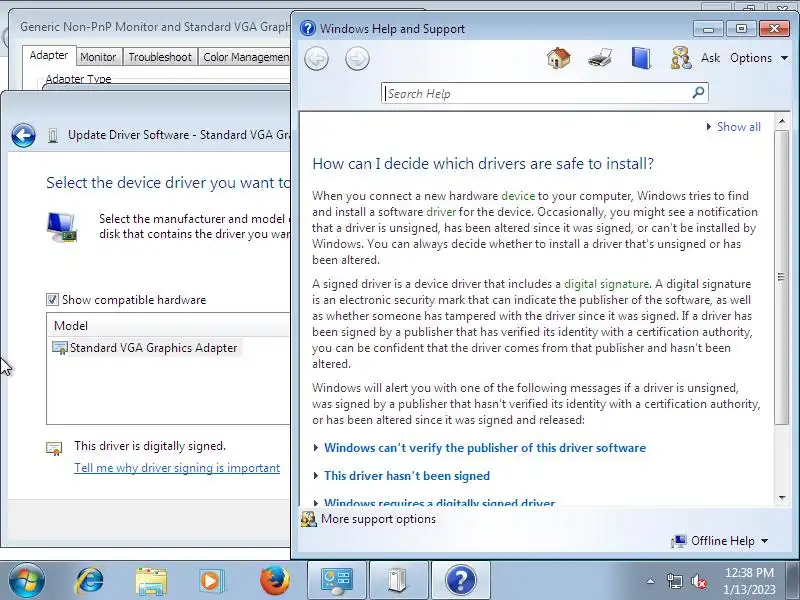The image size is (800, 600).
Task: Click the muted volume tray icon
Action: tap(699, 582)
